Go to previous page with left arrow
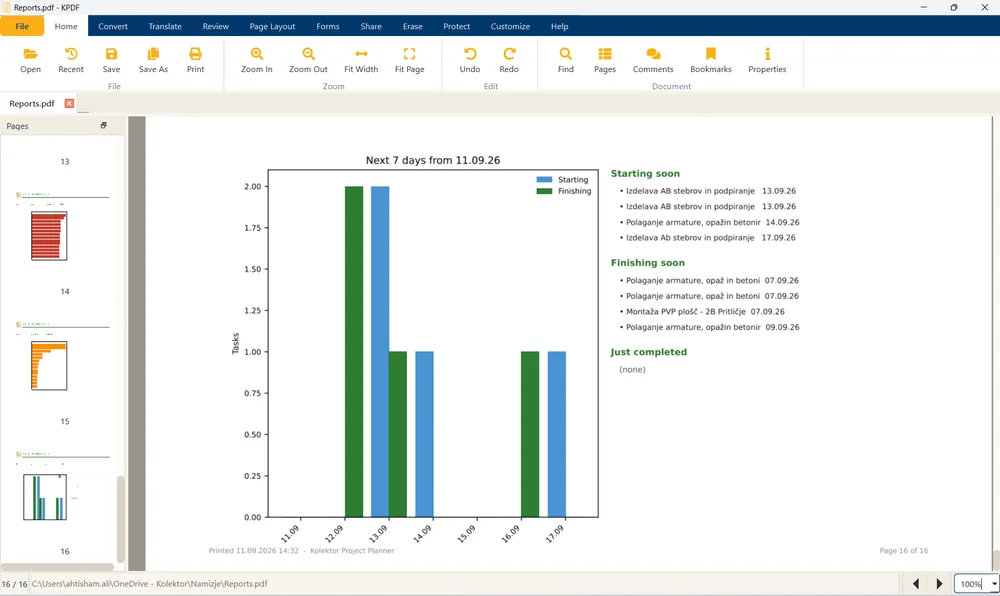This screenshot has width=1000, height=596. click(916, 583)
